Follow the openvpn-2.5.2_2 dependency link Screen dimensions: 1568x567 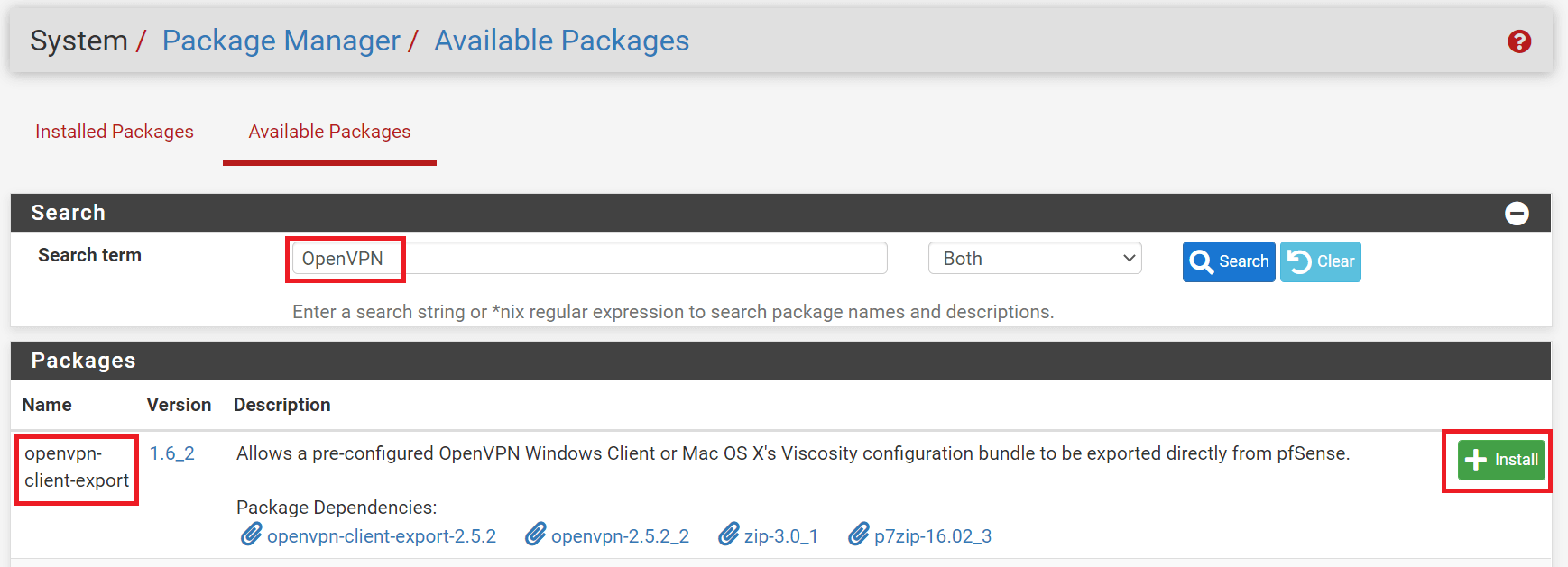point(620,535)
